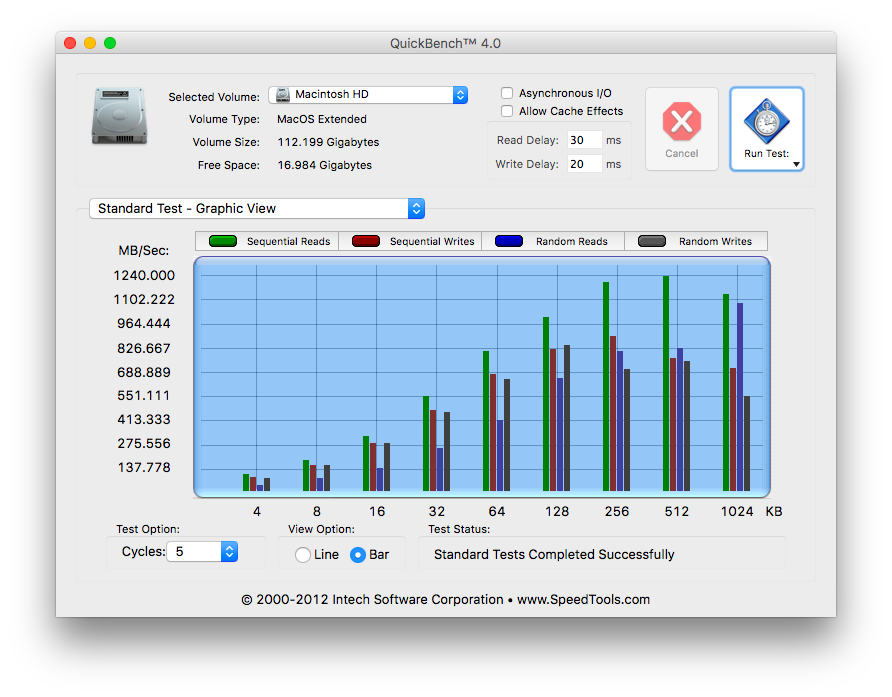Click the Random Writes legend label

pos(715,241)
